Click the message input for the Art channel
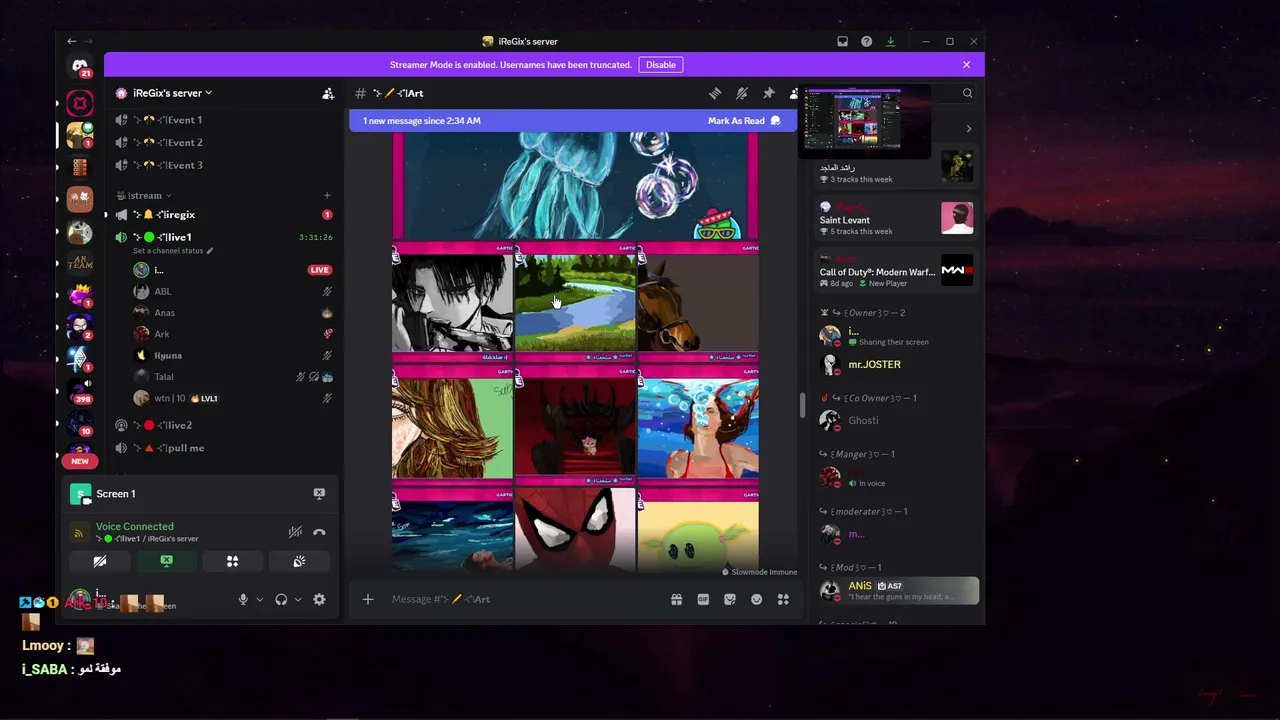The image size is (1280, 720). coord(525,599)
